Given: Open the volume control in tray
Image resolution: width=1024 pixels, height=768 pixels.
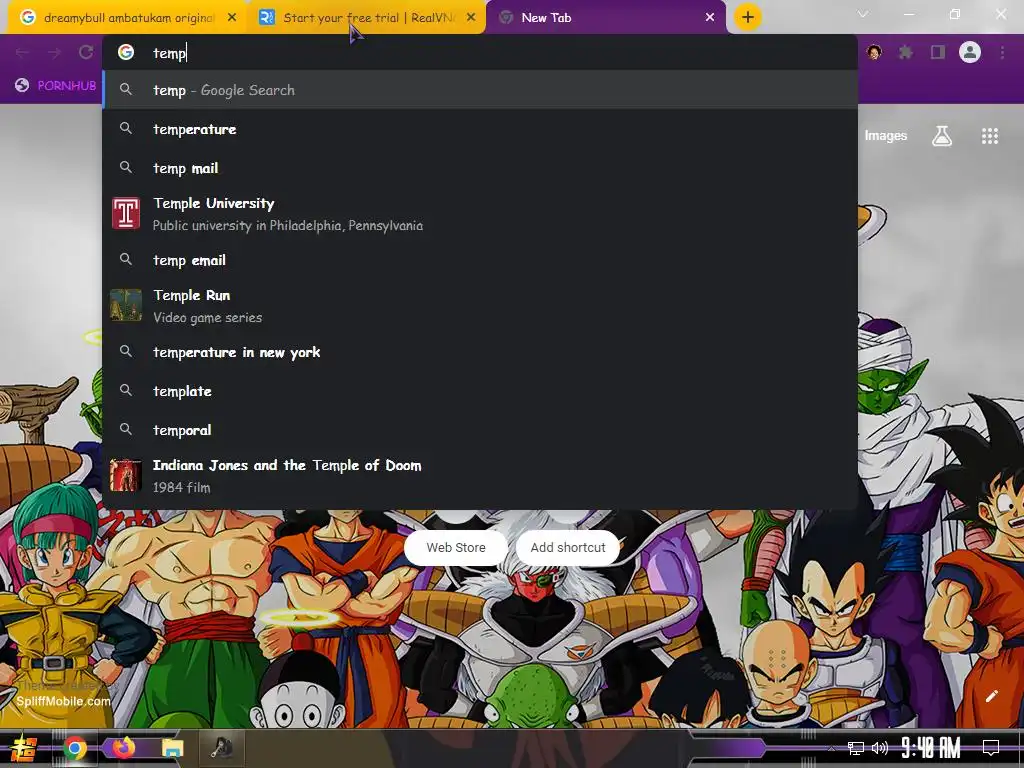Looking at the screenshot, I should pos(880,748).
